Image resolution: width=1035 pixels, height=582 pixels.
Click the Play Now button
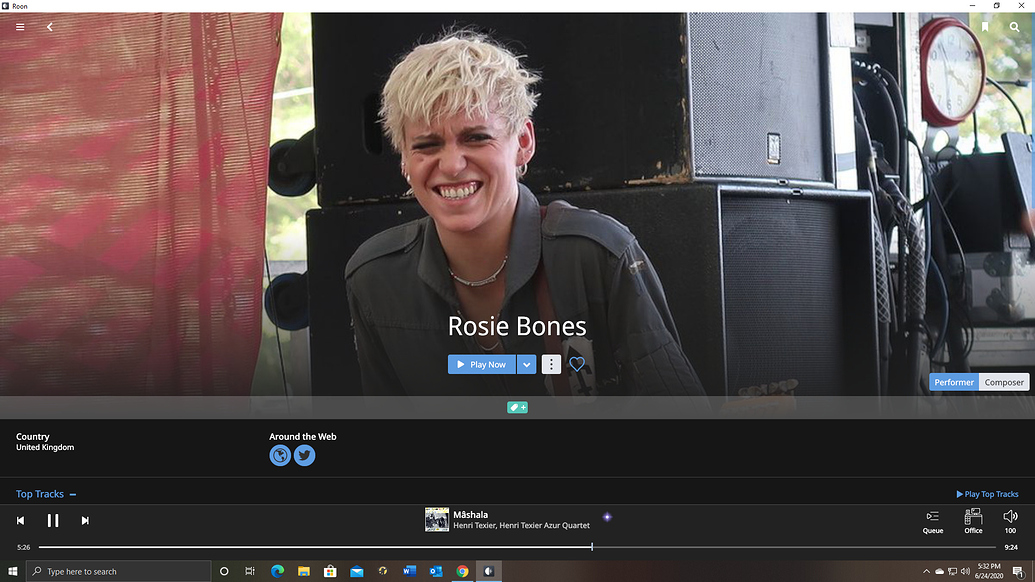(481, 364)
